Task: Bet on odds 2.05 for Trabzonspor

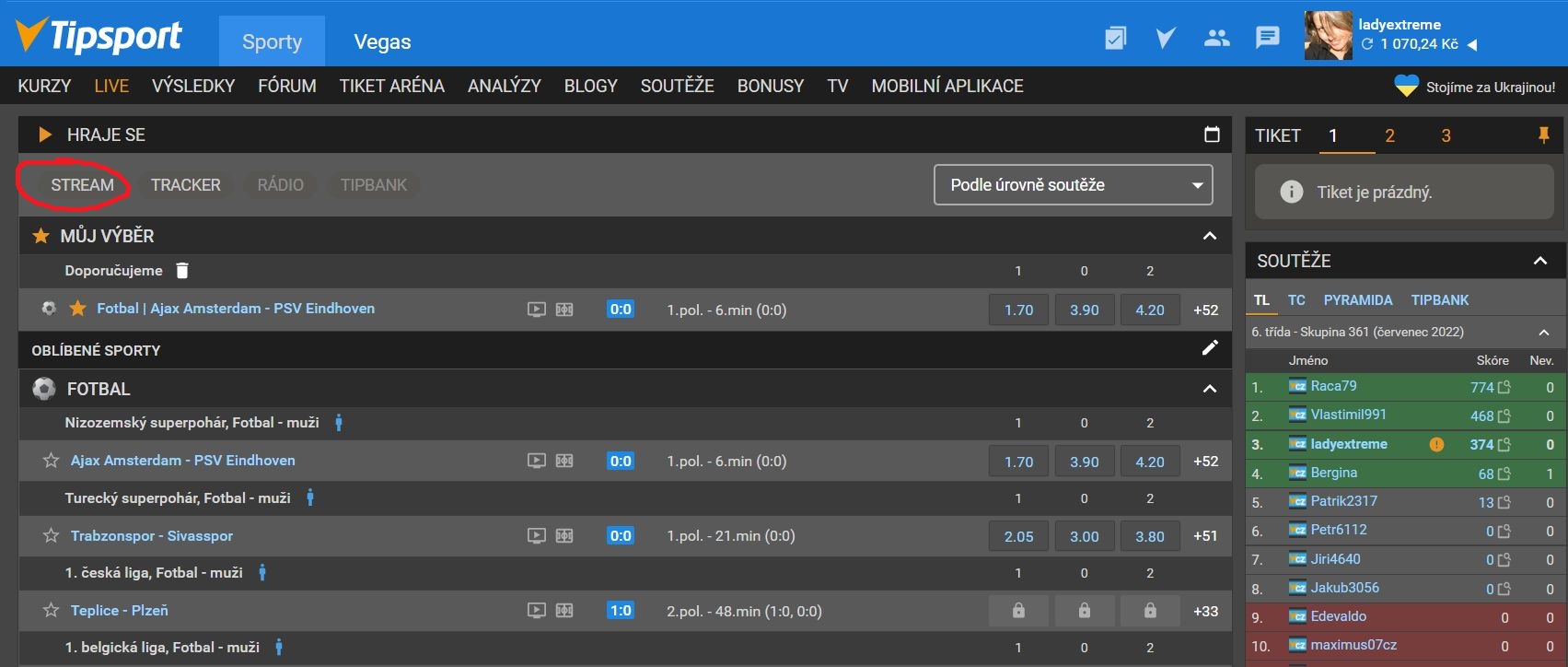Action: pos(1018,536)
